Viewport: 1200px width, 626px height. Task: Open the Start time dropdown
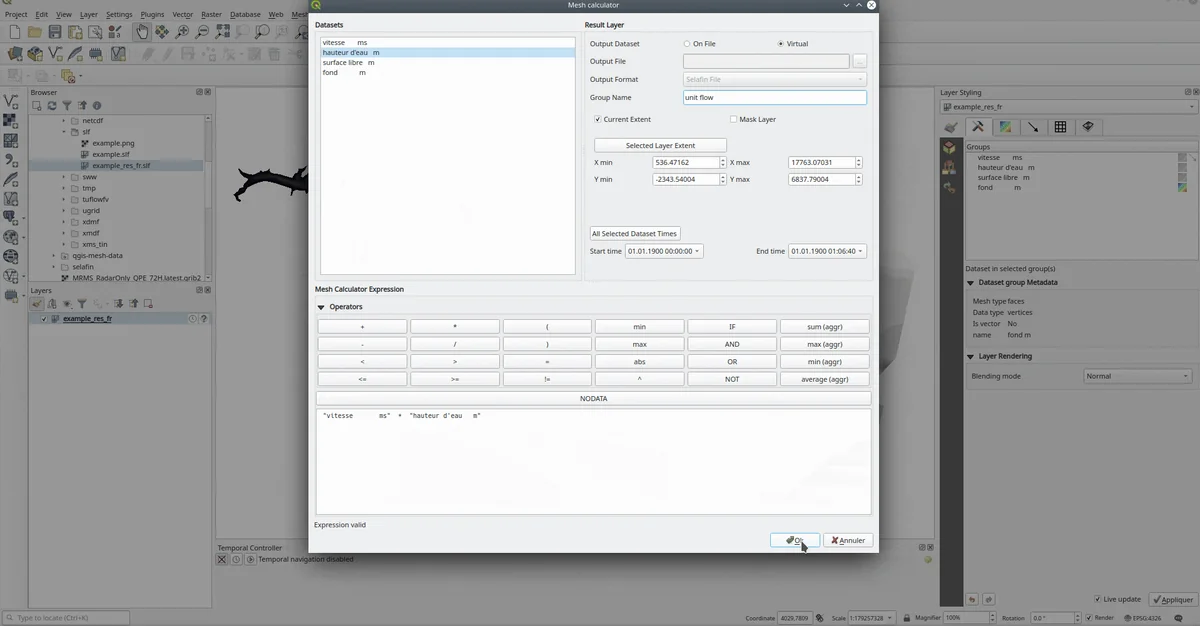coord(664,251)
